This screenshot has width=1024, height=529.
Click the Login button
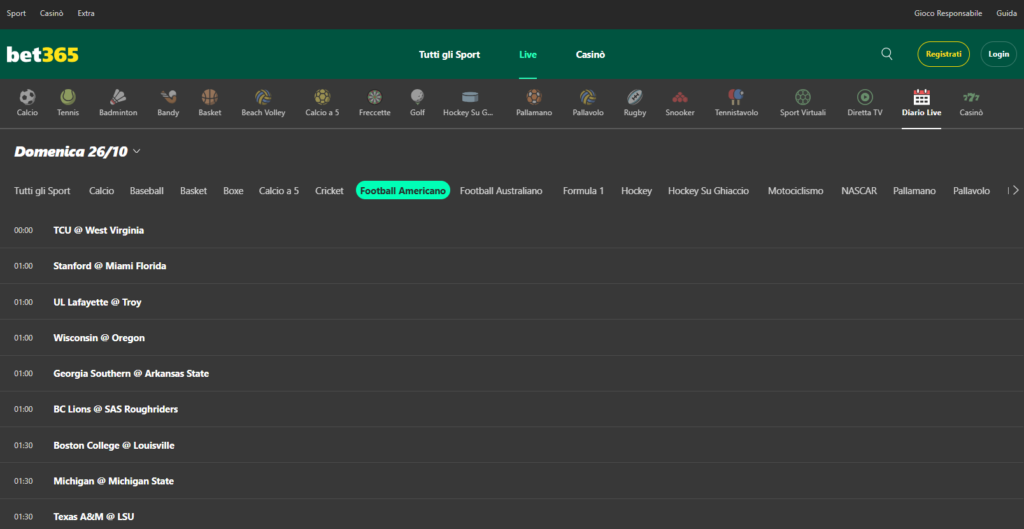[998, 54]
